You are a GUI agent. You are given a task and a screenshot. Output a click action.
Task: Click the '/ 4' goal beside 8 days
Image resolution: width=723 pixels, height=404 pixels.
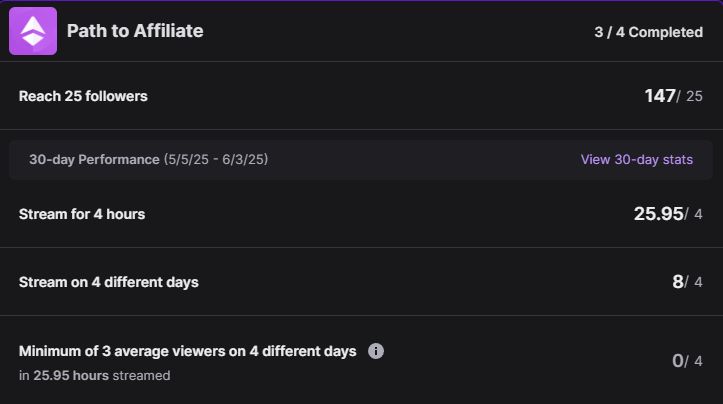pos(694,282)
